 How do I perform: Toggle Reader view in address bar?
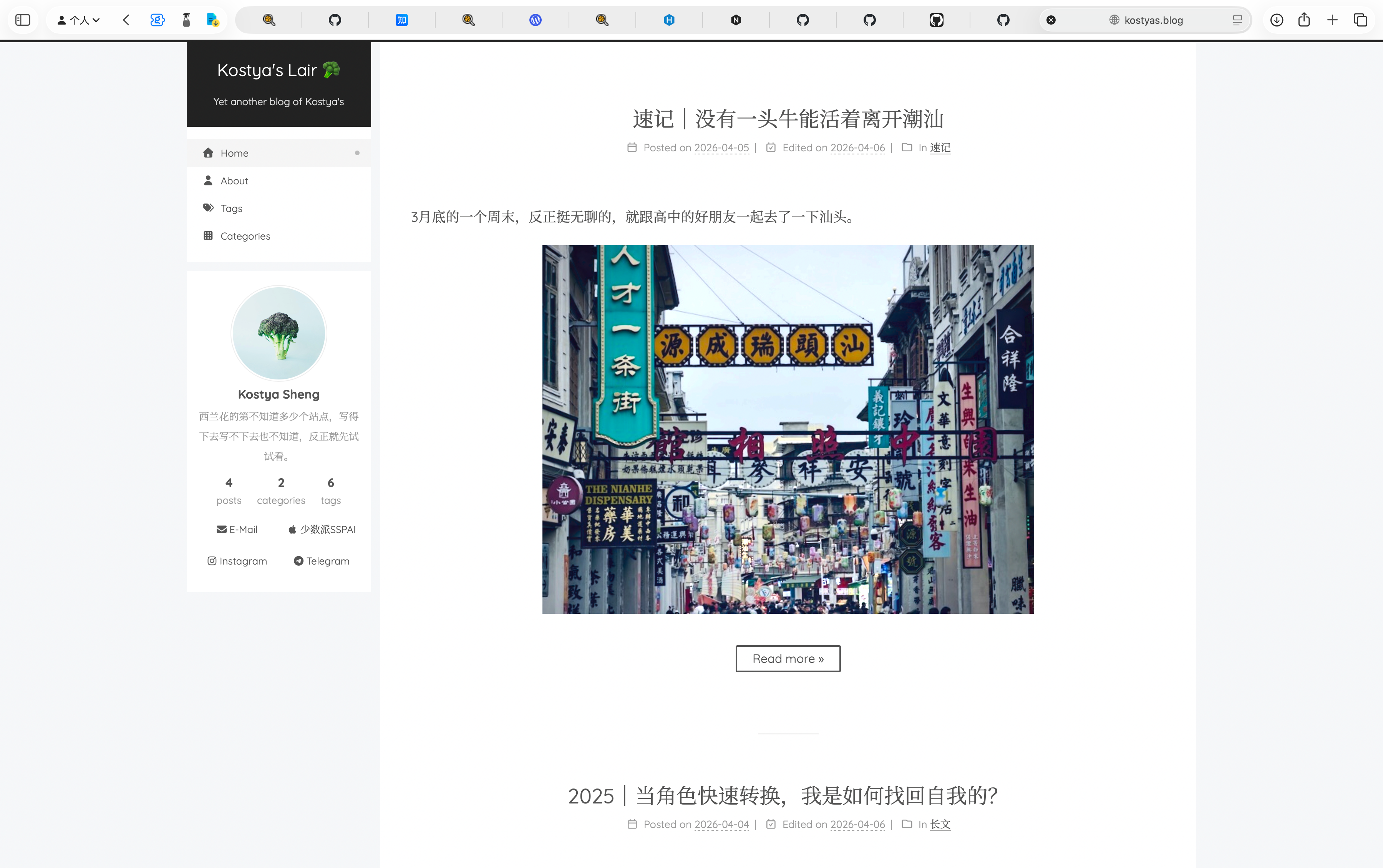[1237, 20]
